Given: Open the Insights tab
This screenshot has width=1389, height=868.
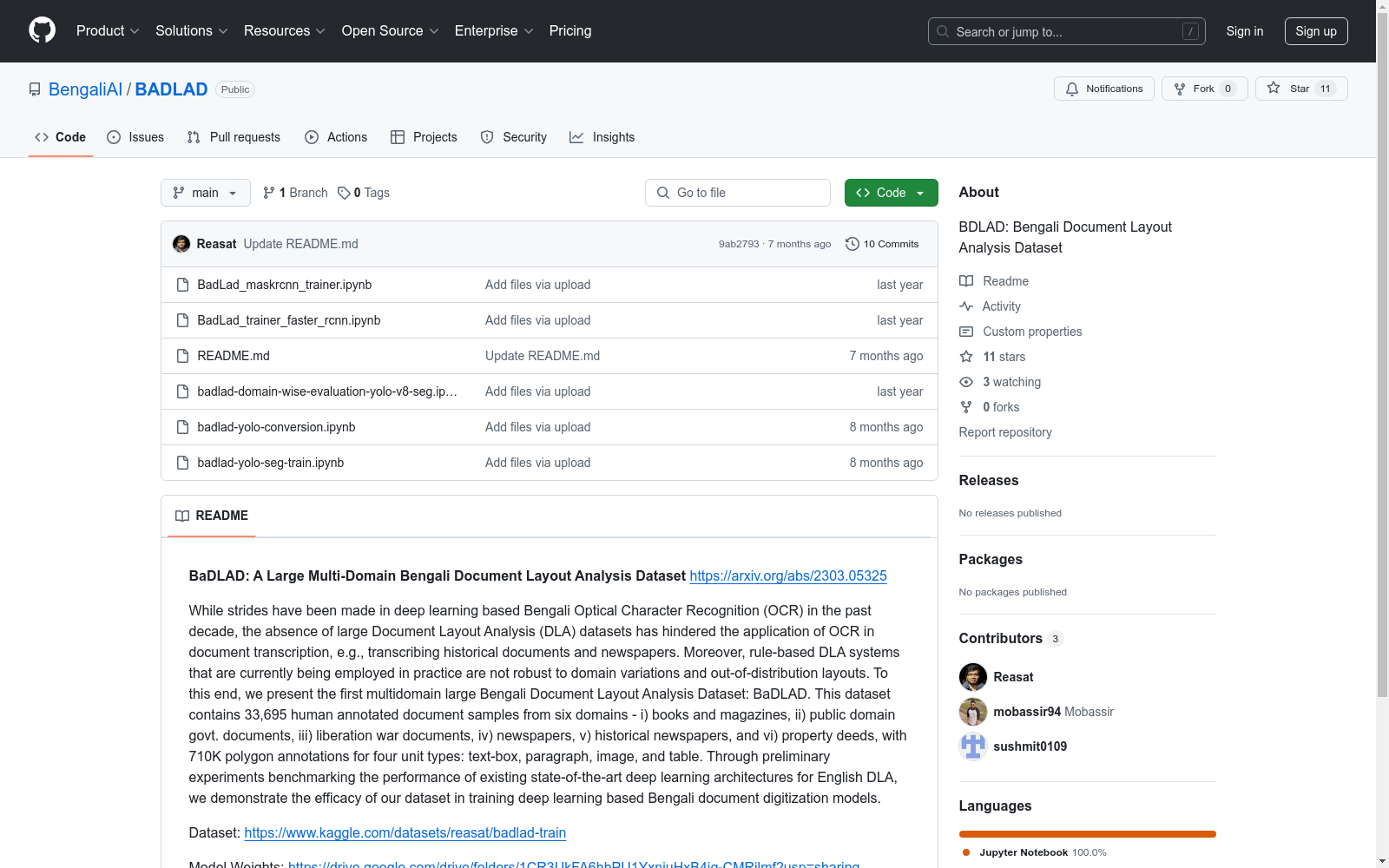Looking at the screenshot, I should [x=602, y=137].
